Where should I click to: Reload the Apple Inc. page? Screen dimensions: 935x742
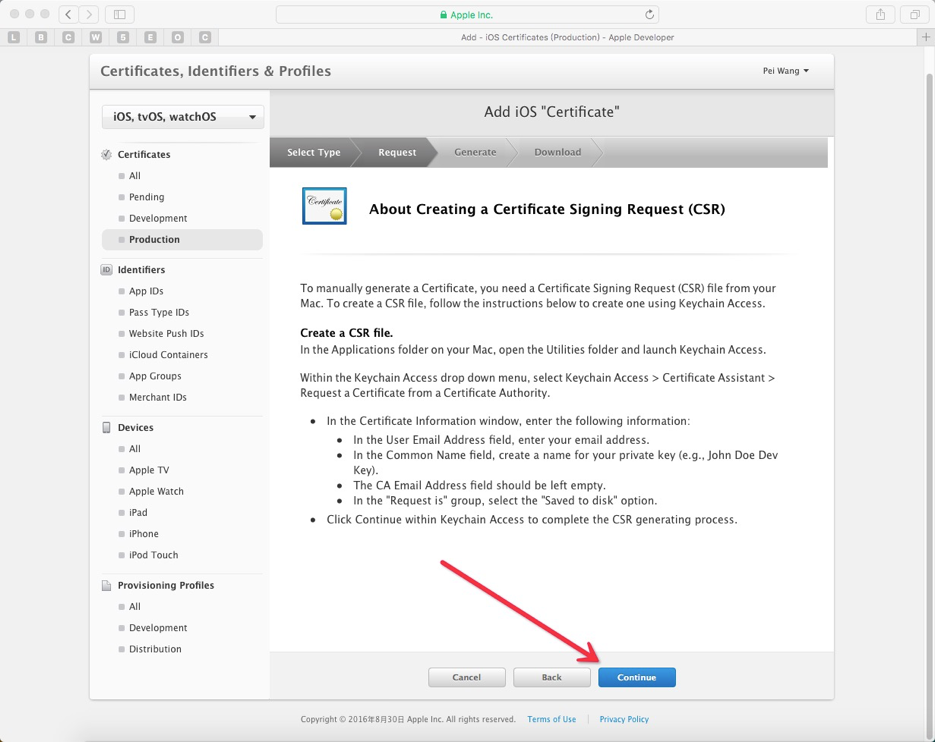tap(649, 14)
